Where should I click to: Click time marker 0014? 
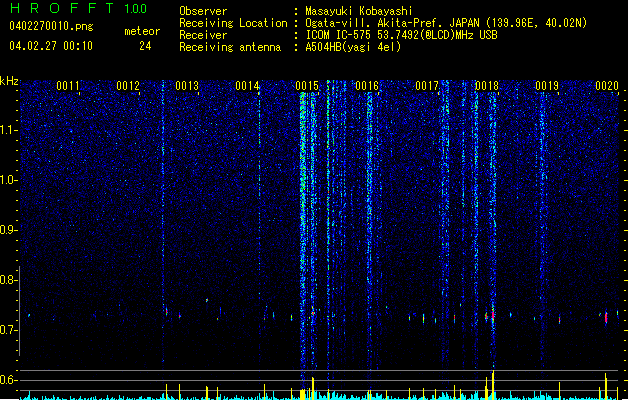click(247, 85)
